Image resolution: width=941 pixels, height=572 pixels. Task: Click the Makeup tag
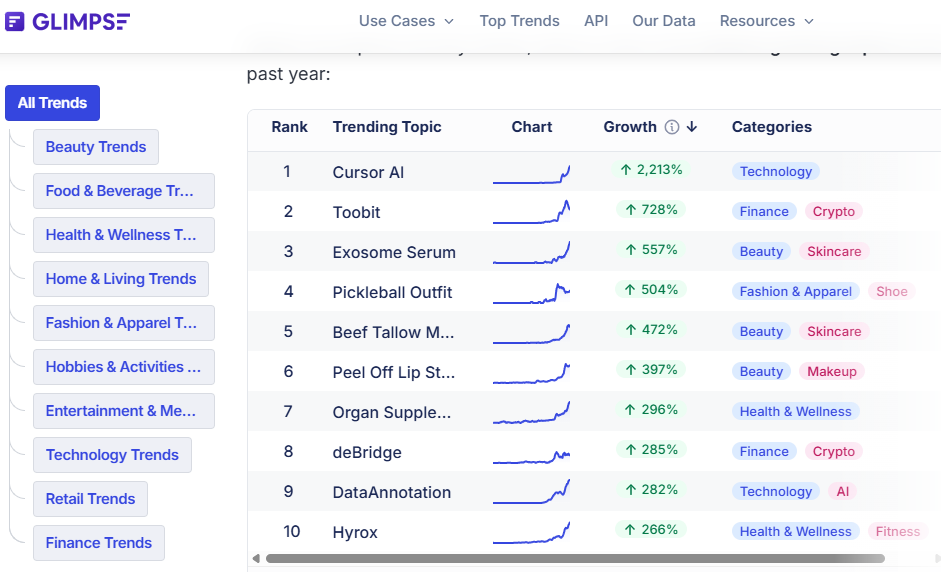832,372
